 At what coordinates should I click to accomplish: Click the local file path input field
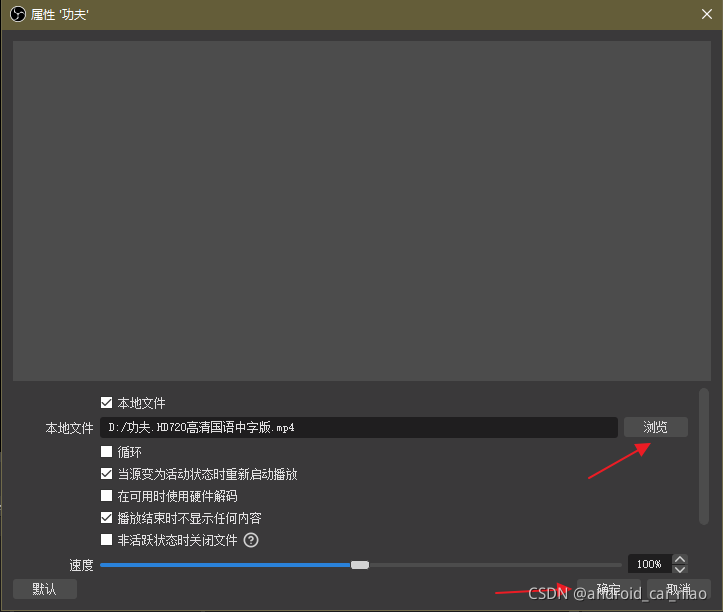tap(359, 428)
